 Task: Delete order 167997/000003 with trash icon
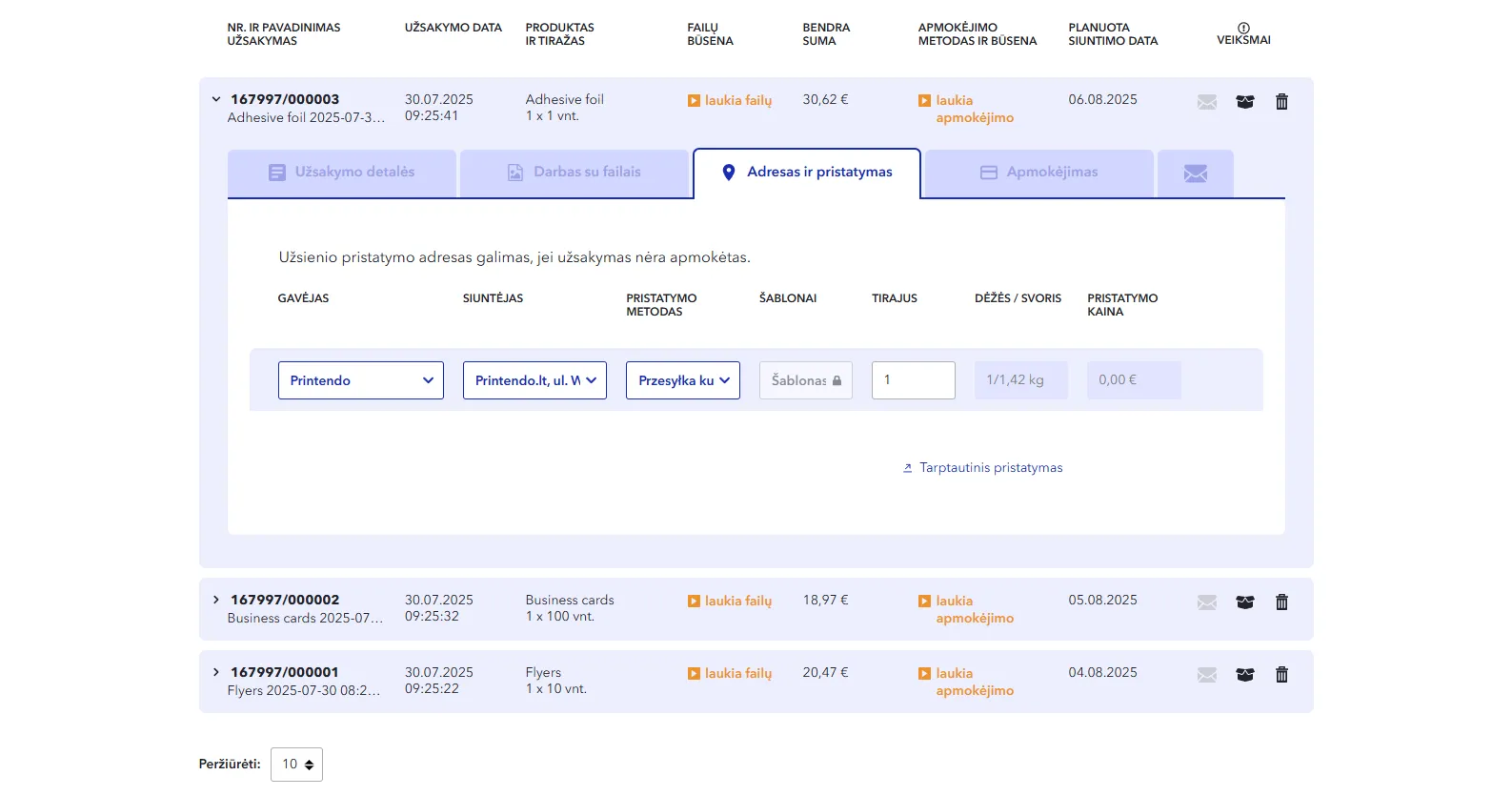[x=1282, y=102]
